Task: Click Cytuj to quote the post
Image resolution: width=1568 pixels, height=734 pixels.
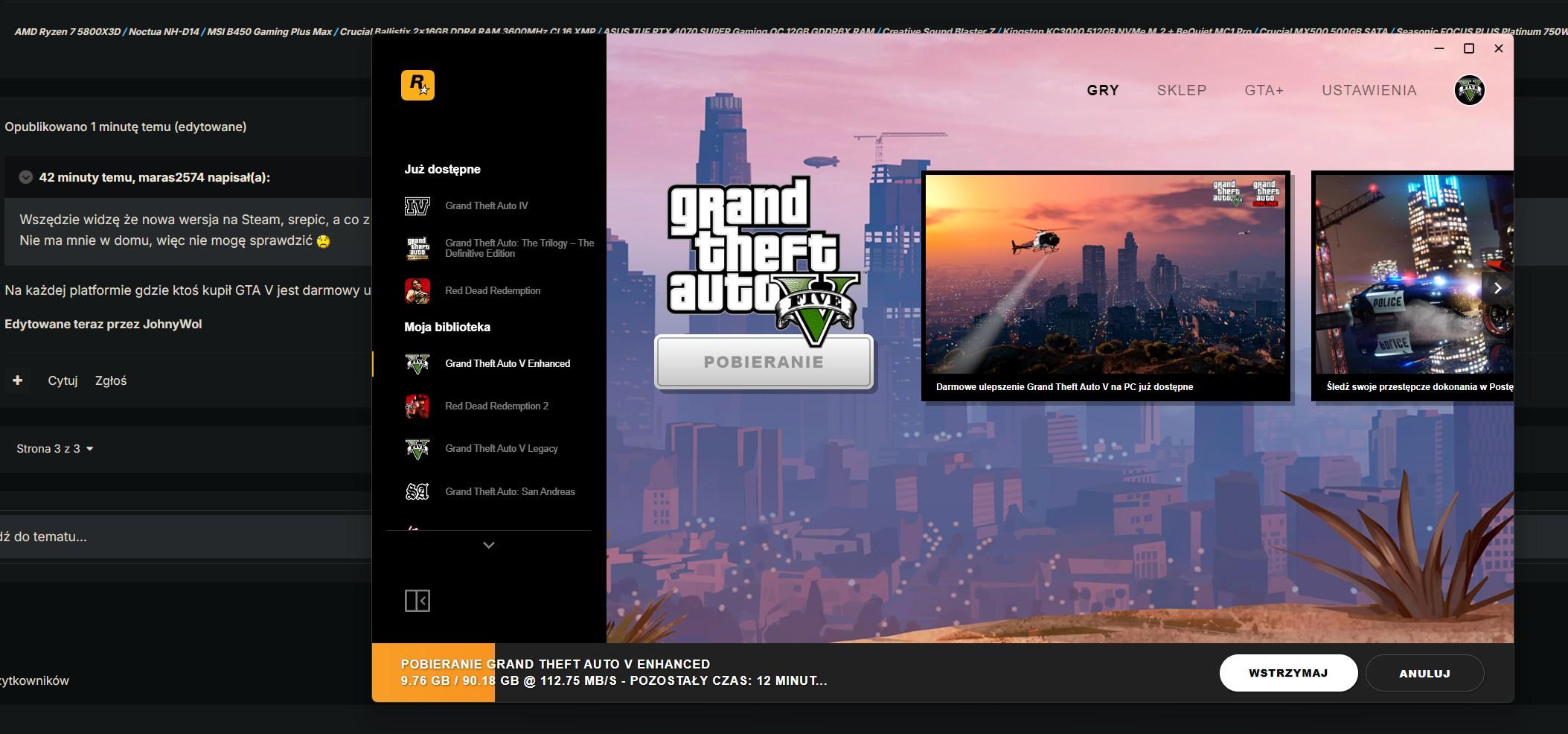Action: pos(63,380)
